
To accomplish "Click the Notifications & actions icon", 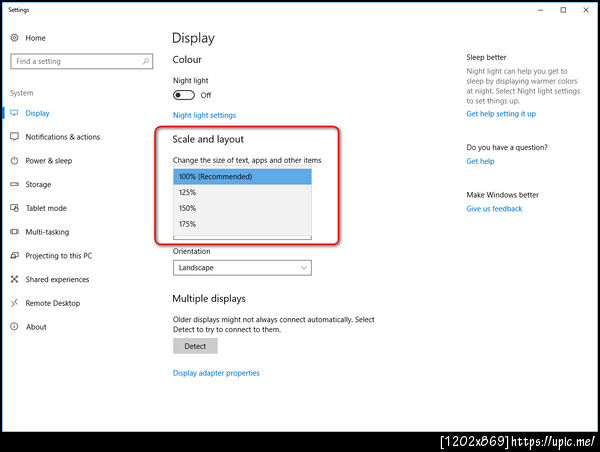I will coord(14,137).
